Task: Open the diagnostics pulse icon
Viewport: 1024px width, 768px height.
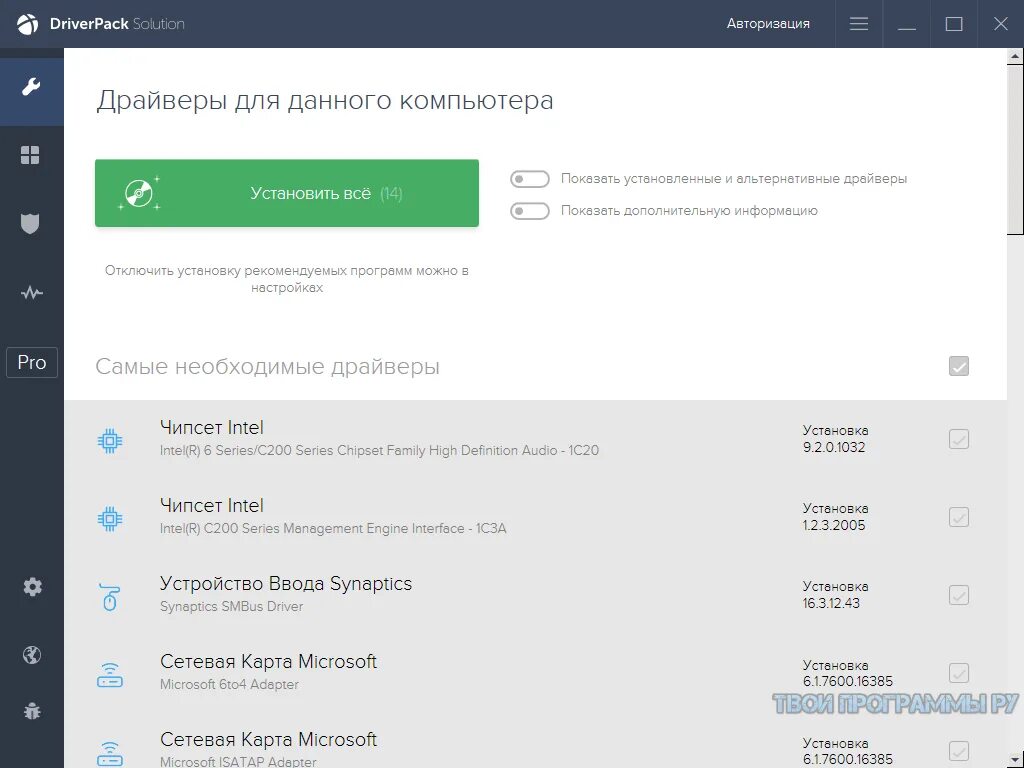Action: [31, 293]
